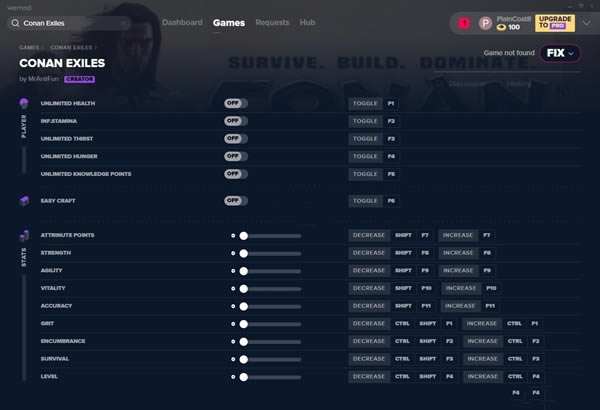Expand the FIX dropdown
Screen dimensions: 600x410
click(x=560, y=53)
